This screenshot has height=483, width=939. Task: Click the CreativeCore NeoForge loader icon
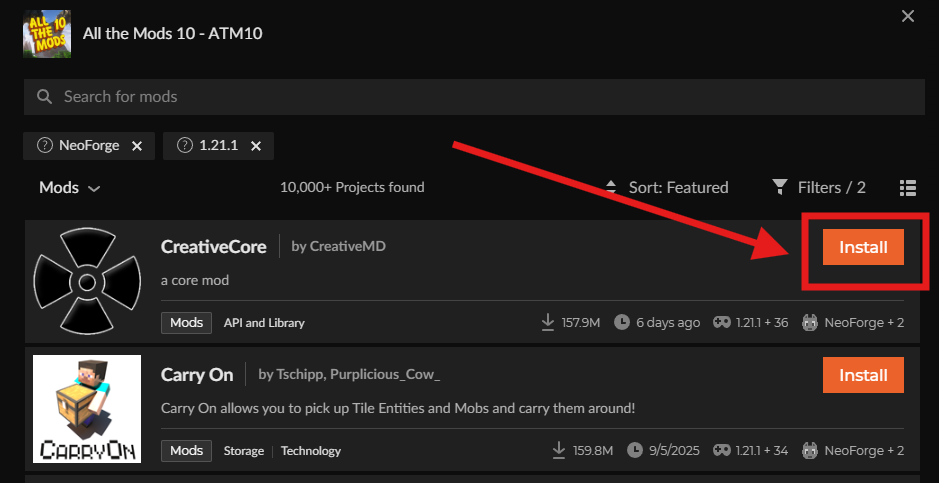810,323
